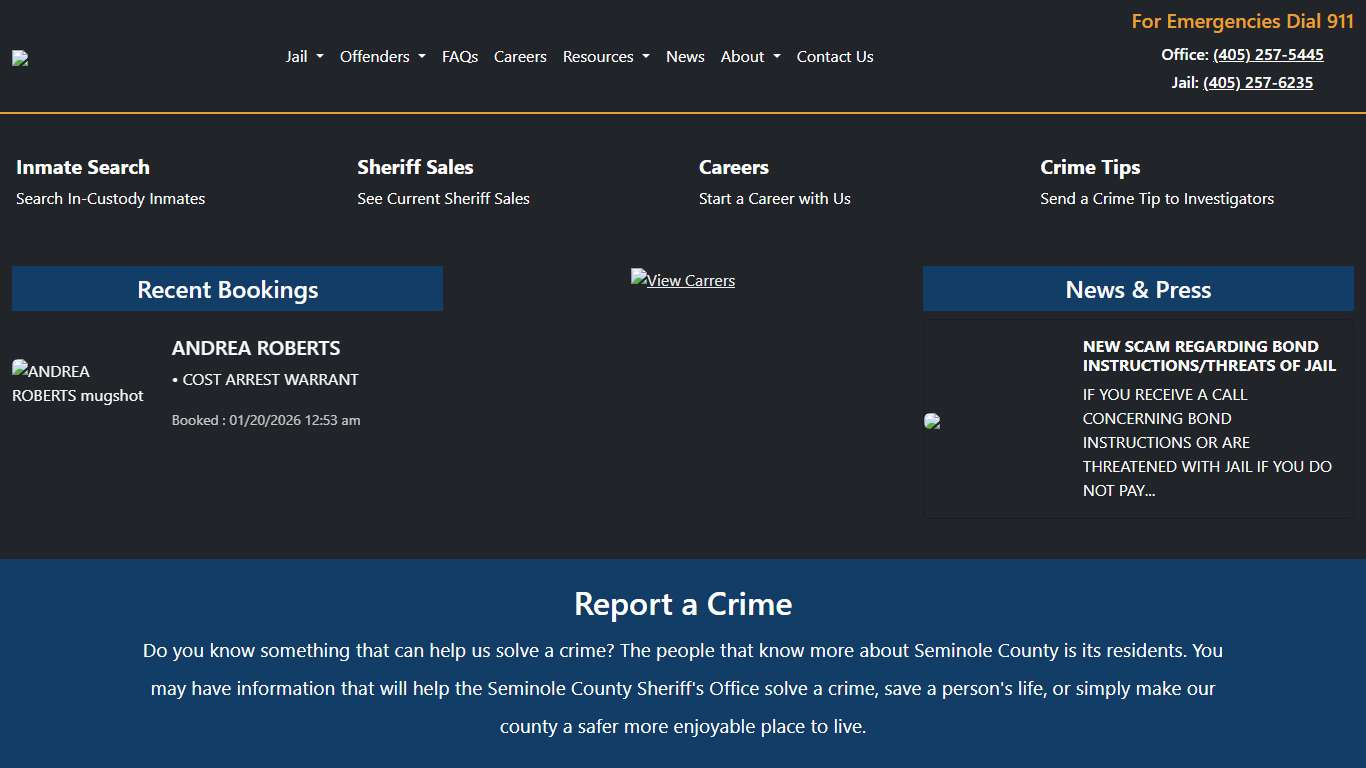Call the Jail phone number link
Screen dimensions: 1366x768
click(1257, 82)
